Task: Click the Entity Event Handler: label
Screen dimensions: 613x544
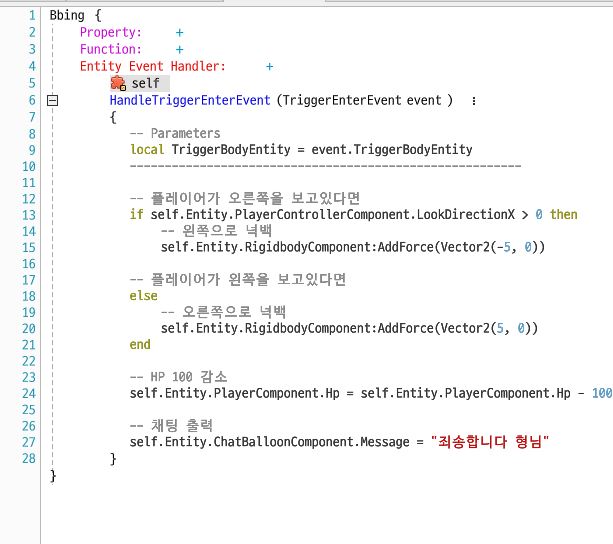Action: [153, 66]
